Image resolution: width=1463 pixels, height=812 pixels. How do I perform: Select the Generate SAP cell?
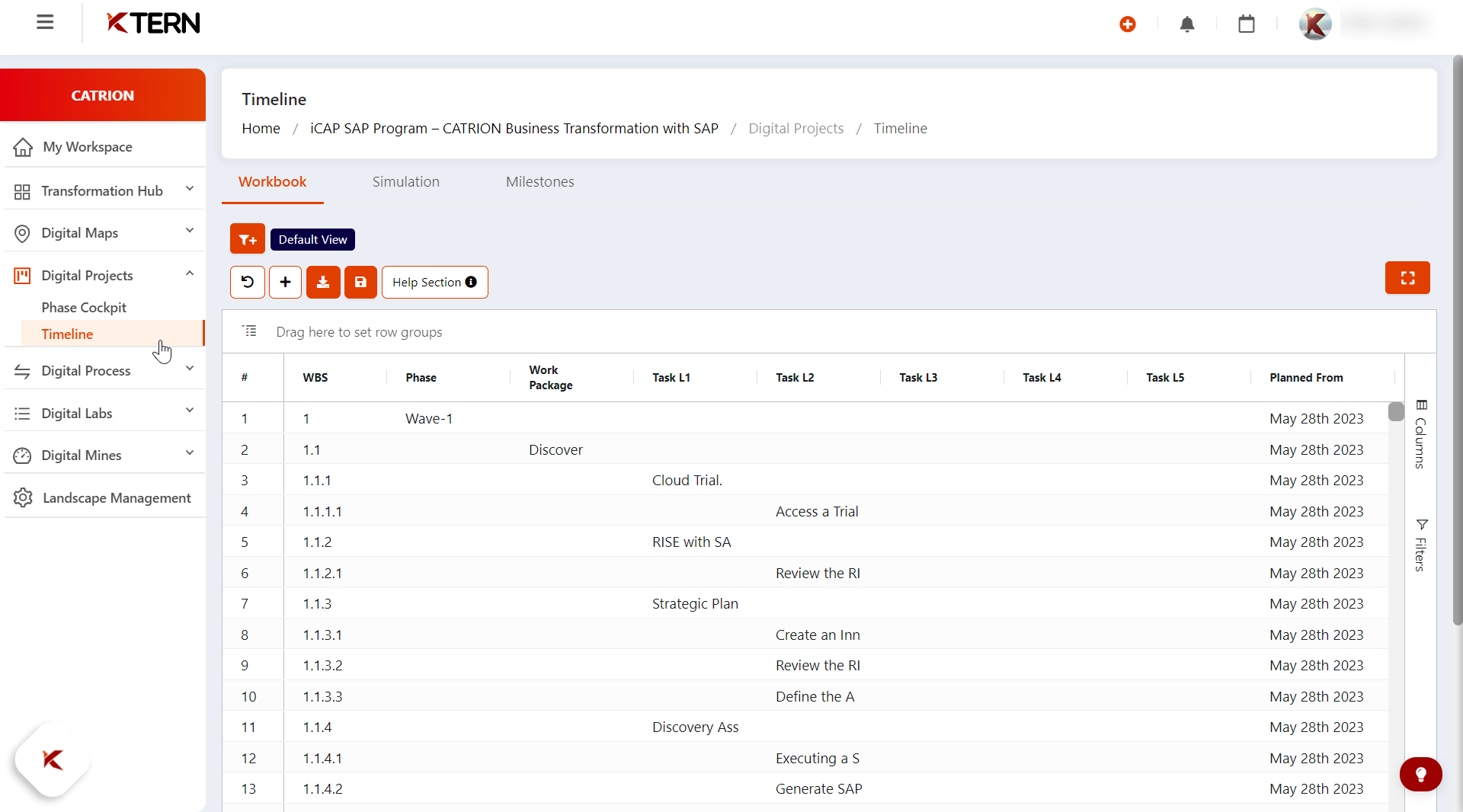coord(819,789)
